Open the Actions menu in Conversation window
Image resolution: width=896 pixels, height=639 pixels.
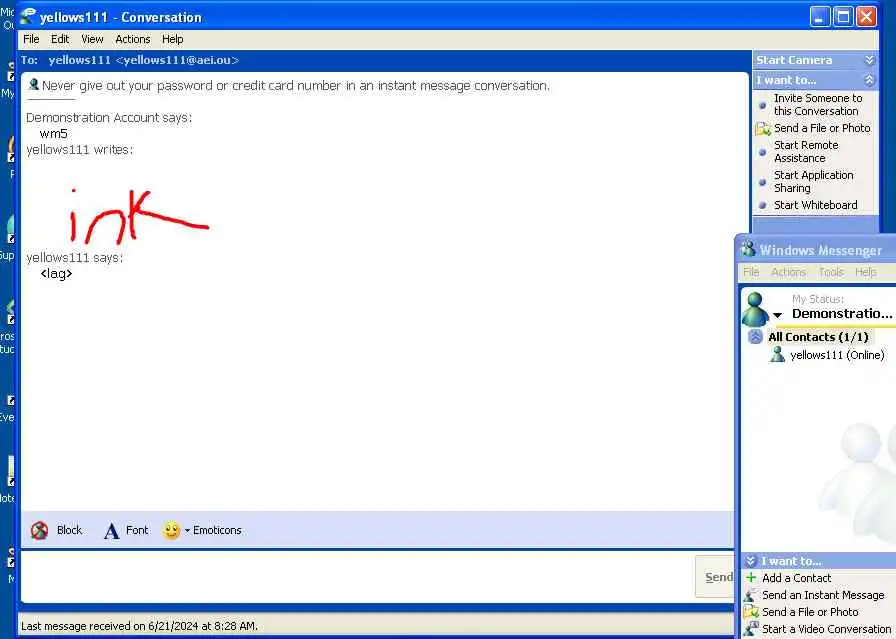[133, 39]
